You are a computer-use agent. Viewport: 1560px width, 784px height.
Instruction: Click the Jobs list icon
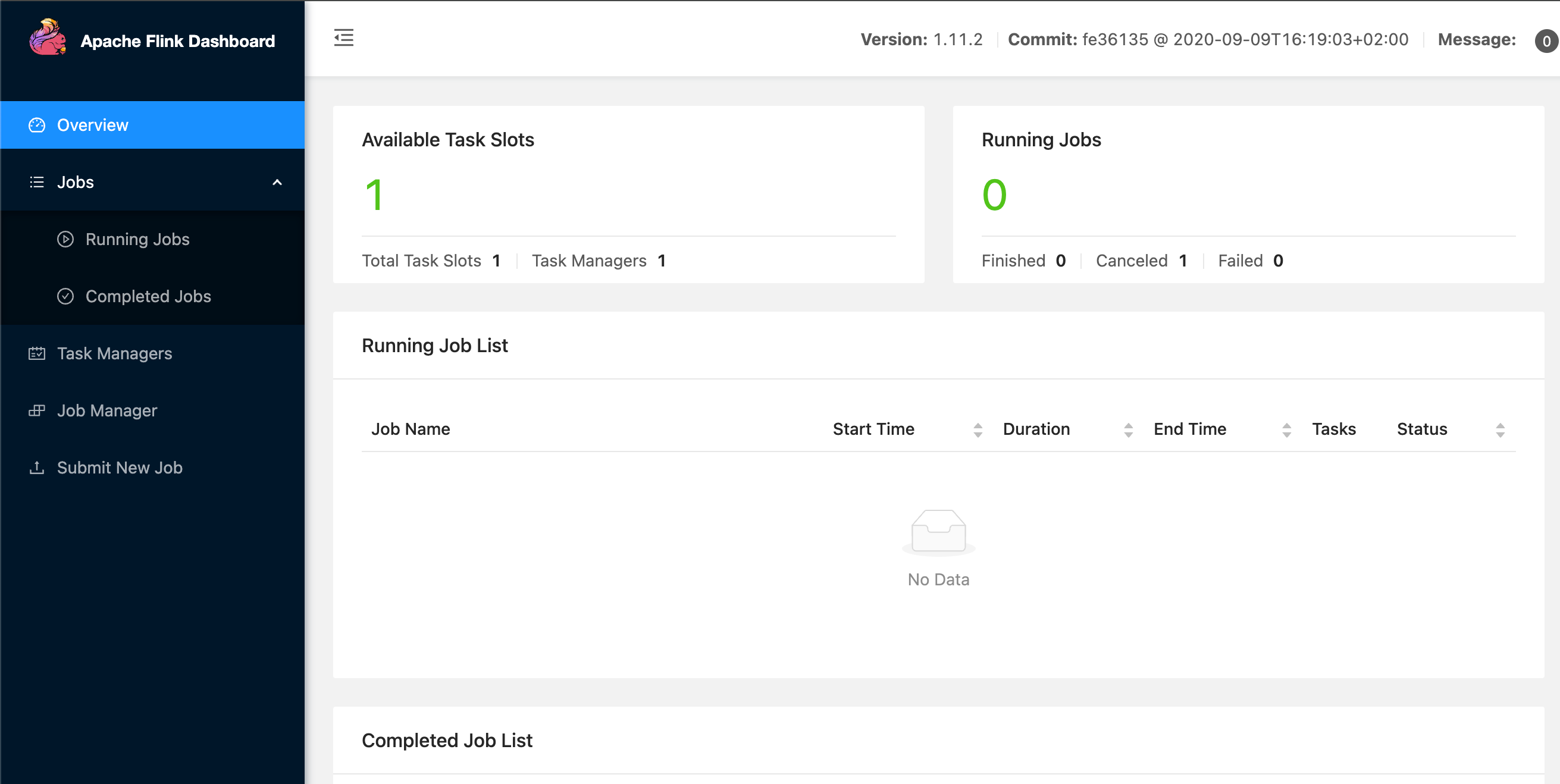pos(37,182)
